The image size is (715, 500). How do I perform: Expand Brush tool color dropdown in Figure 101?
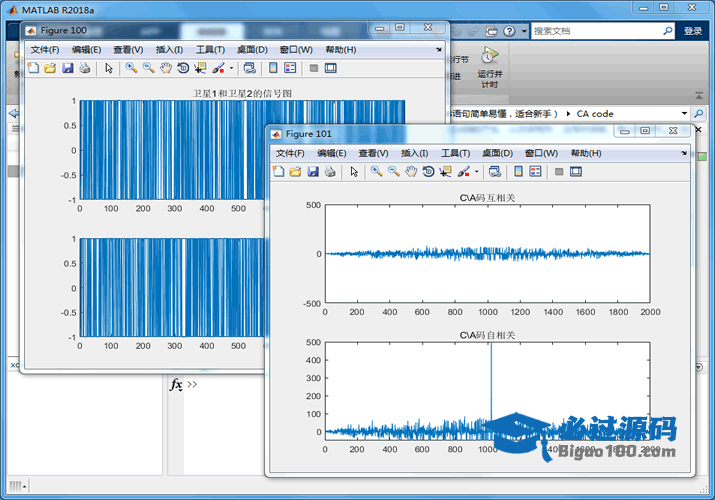[476, 172]
